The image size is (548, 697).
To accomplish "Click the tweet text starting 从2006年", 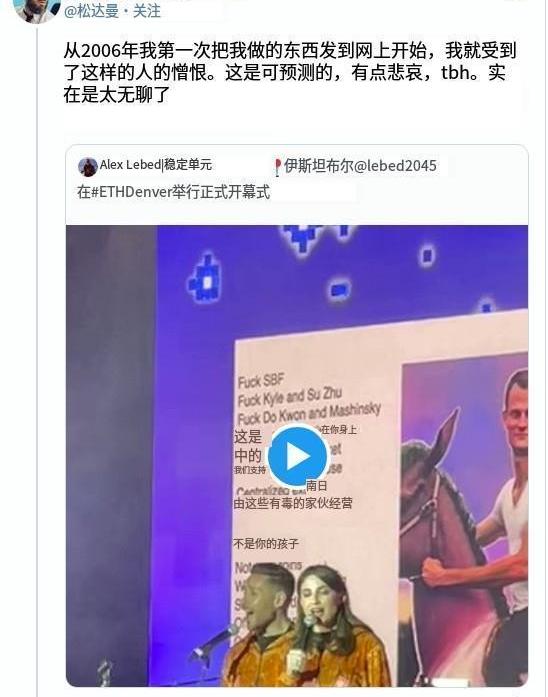I will click(x=289, y=72).
